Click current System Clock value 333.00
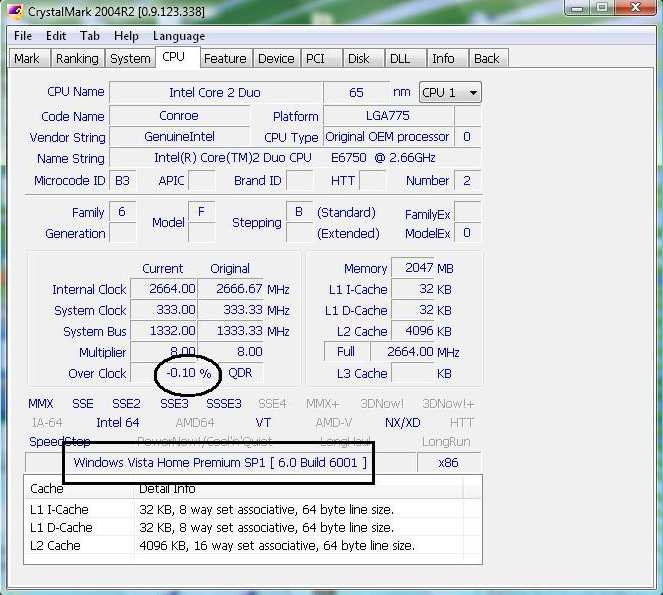The image size is (663, 595). coord(163,310)
